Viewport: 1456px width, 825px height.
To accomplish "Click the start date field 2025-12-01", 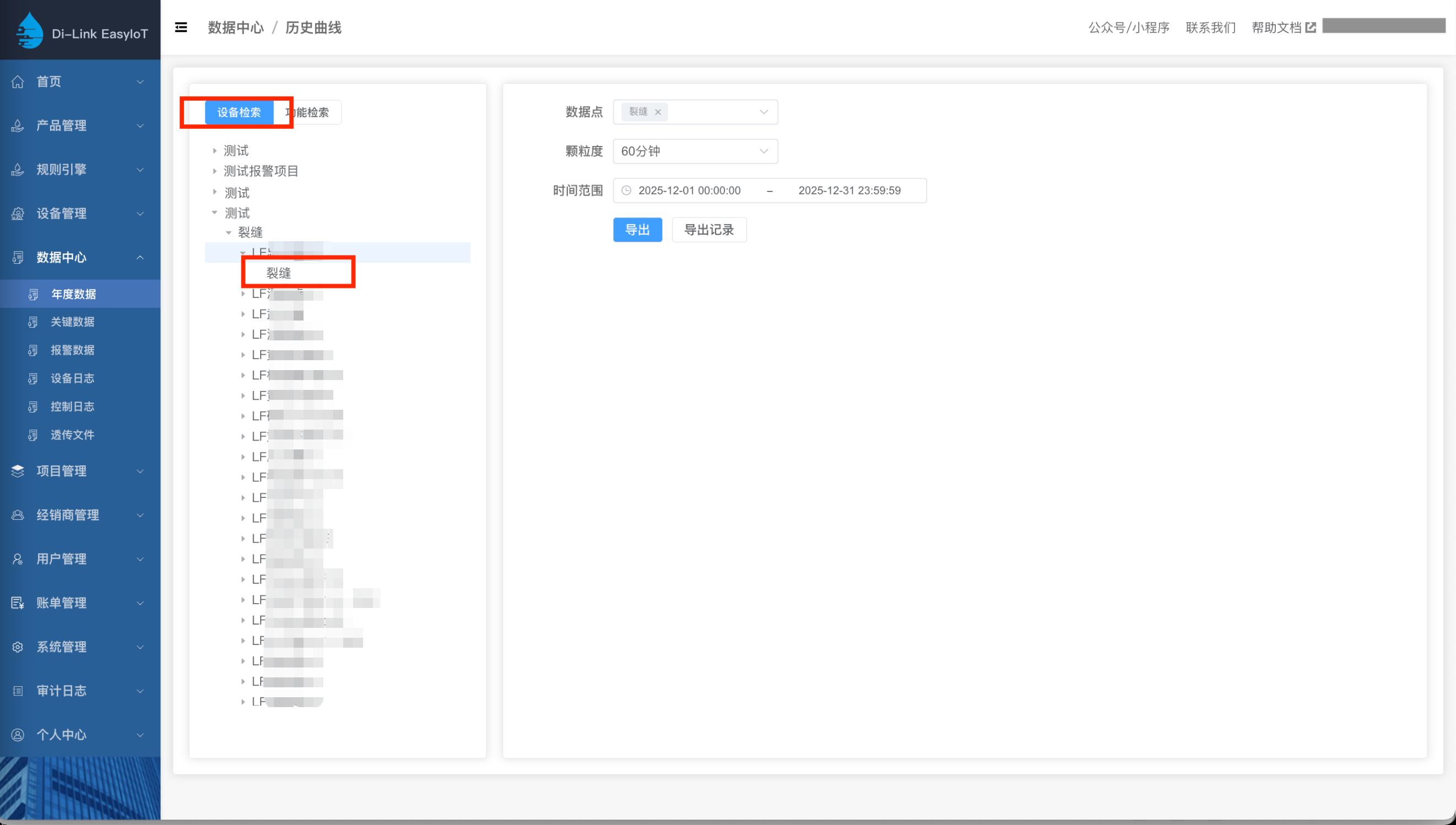I will 689,191.
